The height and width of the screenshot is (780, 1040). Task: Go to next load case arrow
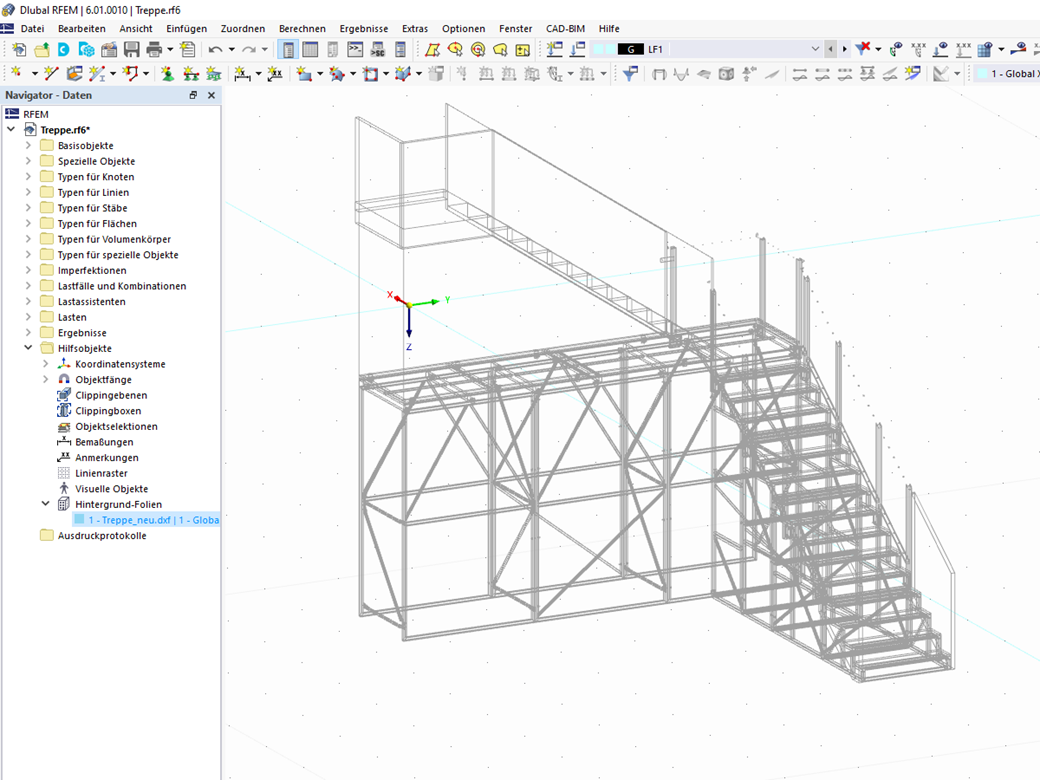pos(844,48)
